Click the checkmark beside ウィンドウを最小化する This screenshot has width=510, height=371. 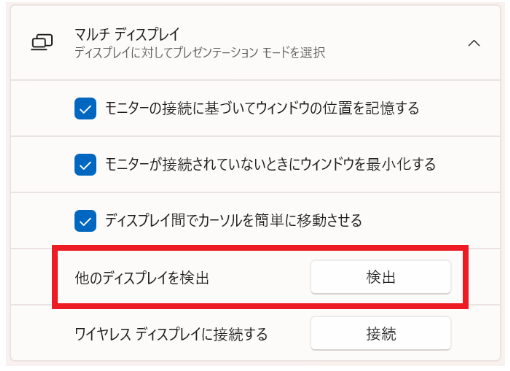[x=85, y=165]
